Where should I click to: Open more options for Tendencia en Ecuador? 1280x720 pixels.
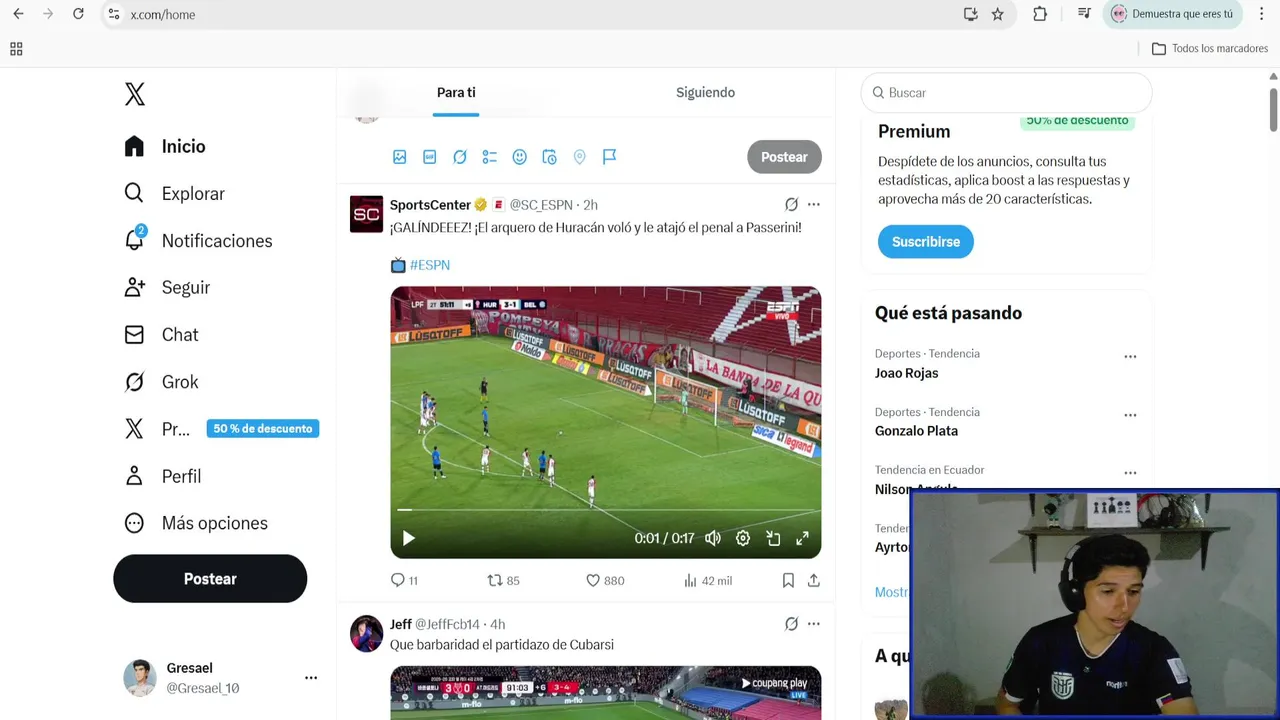click(x=1130, y=473)
